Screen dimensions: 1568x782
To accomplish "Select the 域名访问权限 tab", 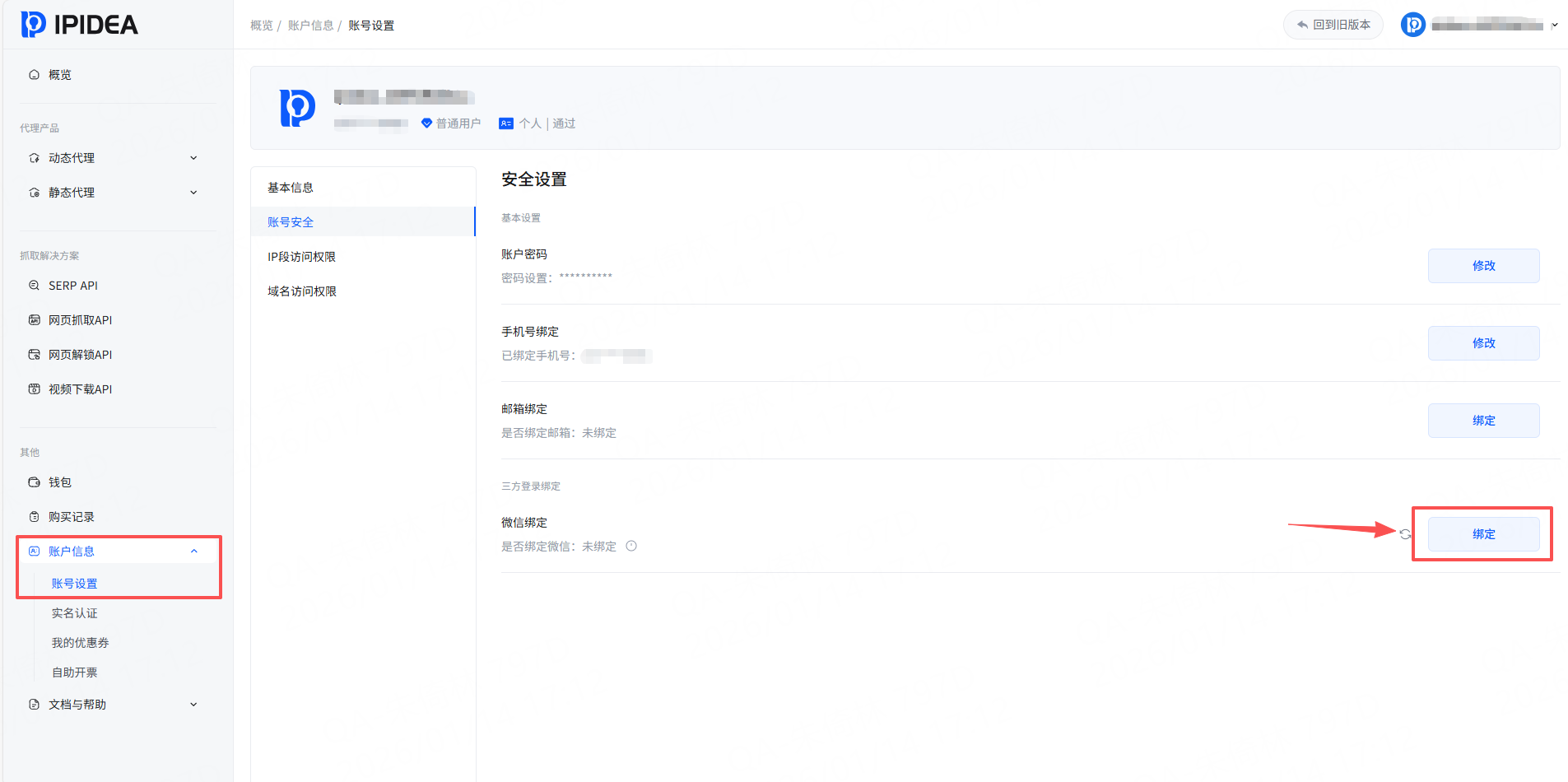I will 301,291.
